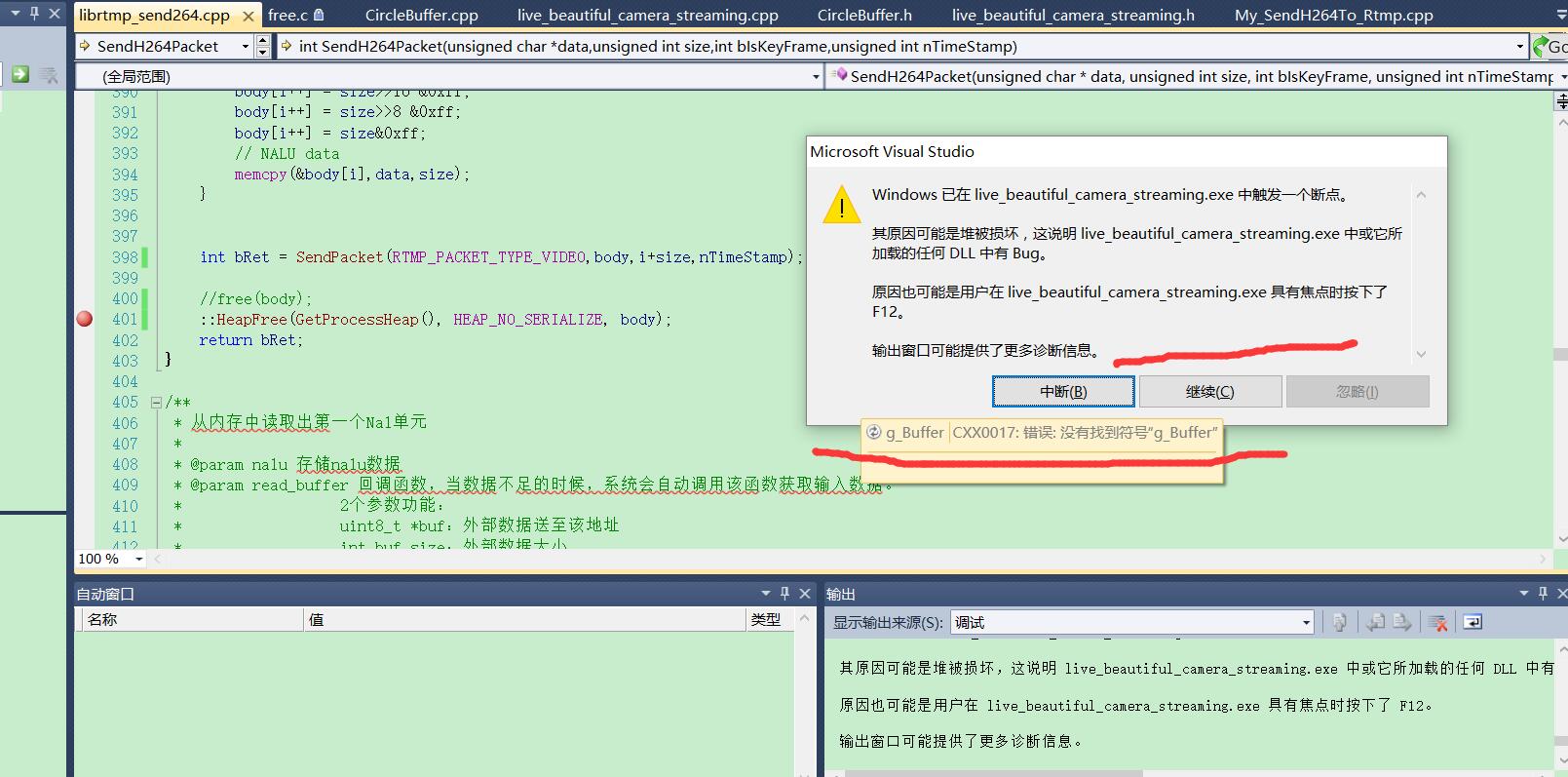1568x777 pixels.
Task: Collapse the comment block at line 405
Action: [156, 402]
